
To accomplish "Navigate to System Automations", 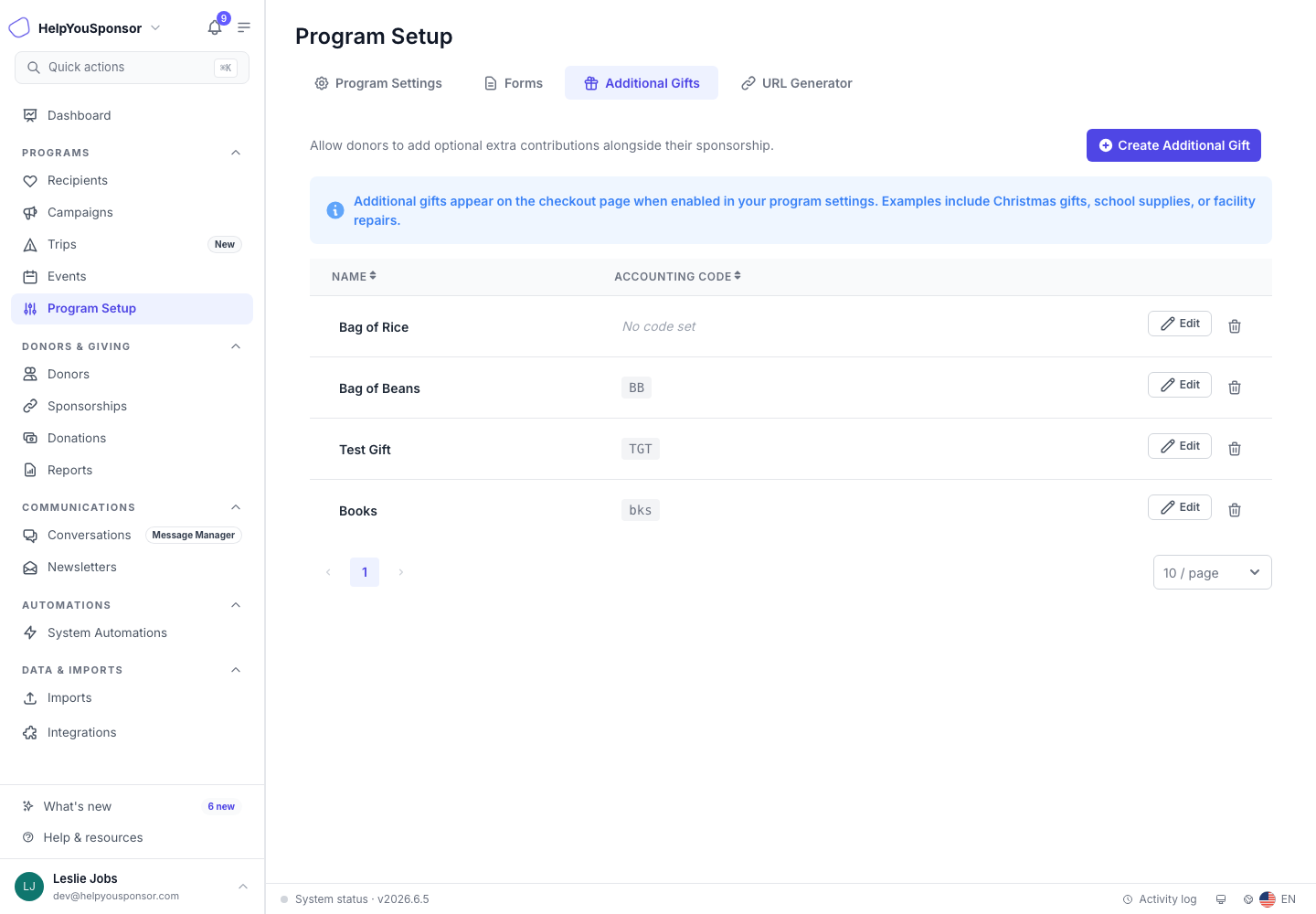I will 132,632.
